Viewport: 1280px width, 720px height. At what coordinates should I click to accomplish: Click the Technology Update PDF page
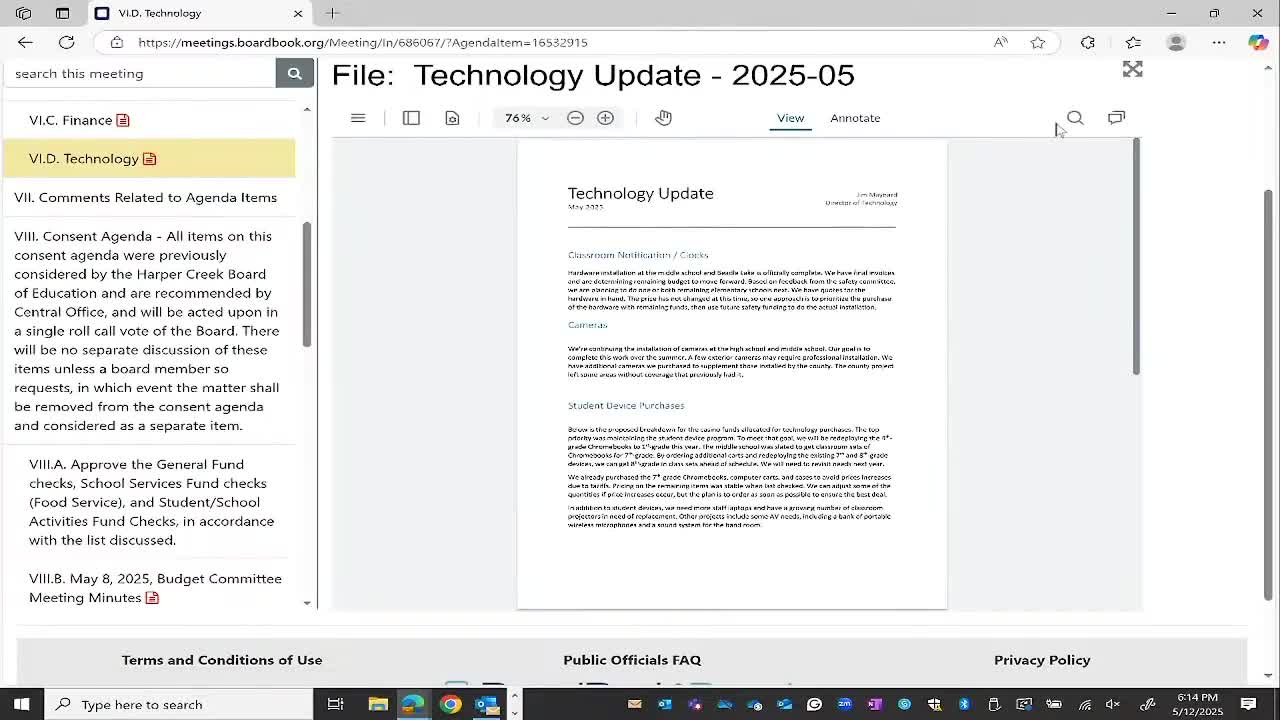pyautogui.click(x=732, y=374)
